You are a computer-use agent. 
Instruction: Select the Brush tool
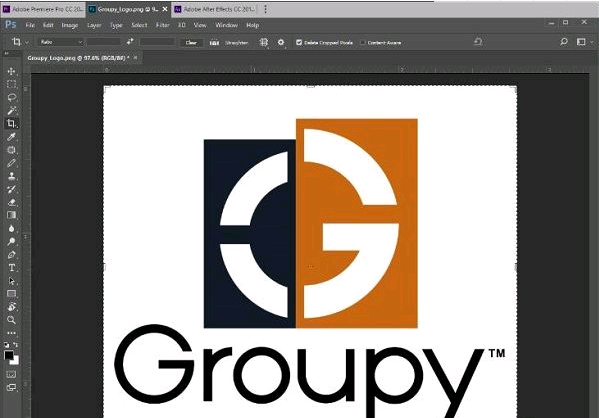tap(11, 163)
